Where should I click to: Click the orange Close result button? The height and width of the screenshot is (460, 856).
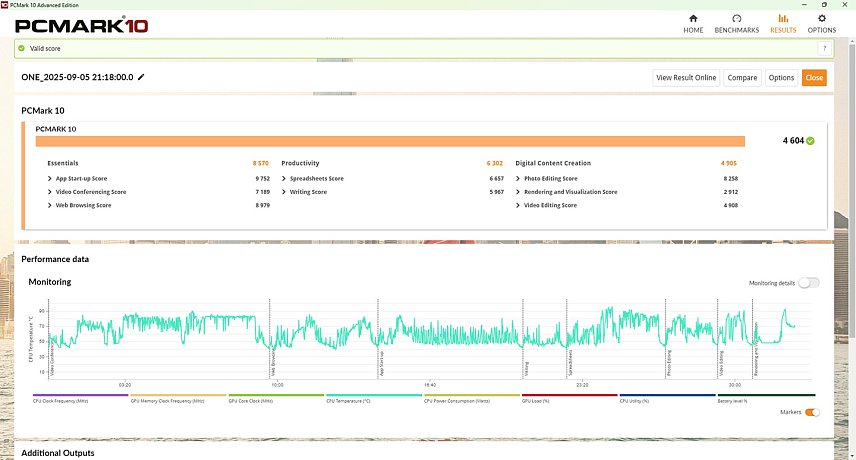tap(814, 77)
